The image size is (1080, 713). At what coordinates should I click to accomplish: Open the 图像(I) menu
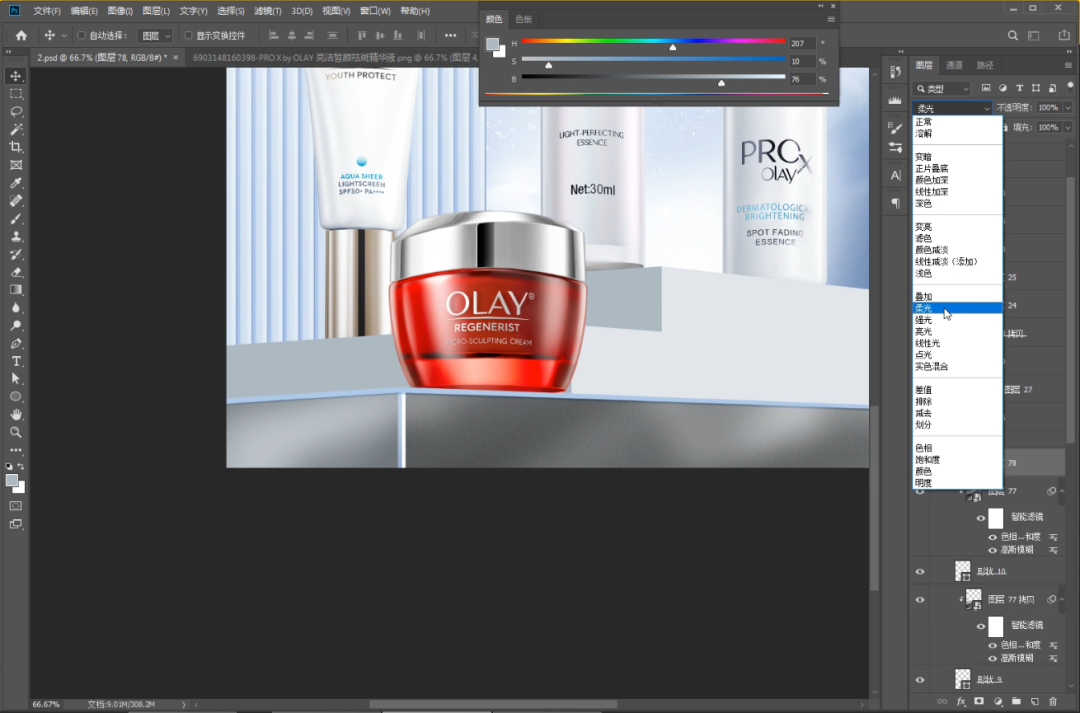point(120,11)
